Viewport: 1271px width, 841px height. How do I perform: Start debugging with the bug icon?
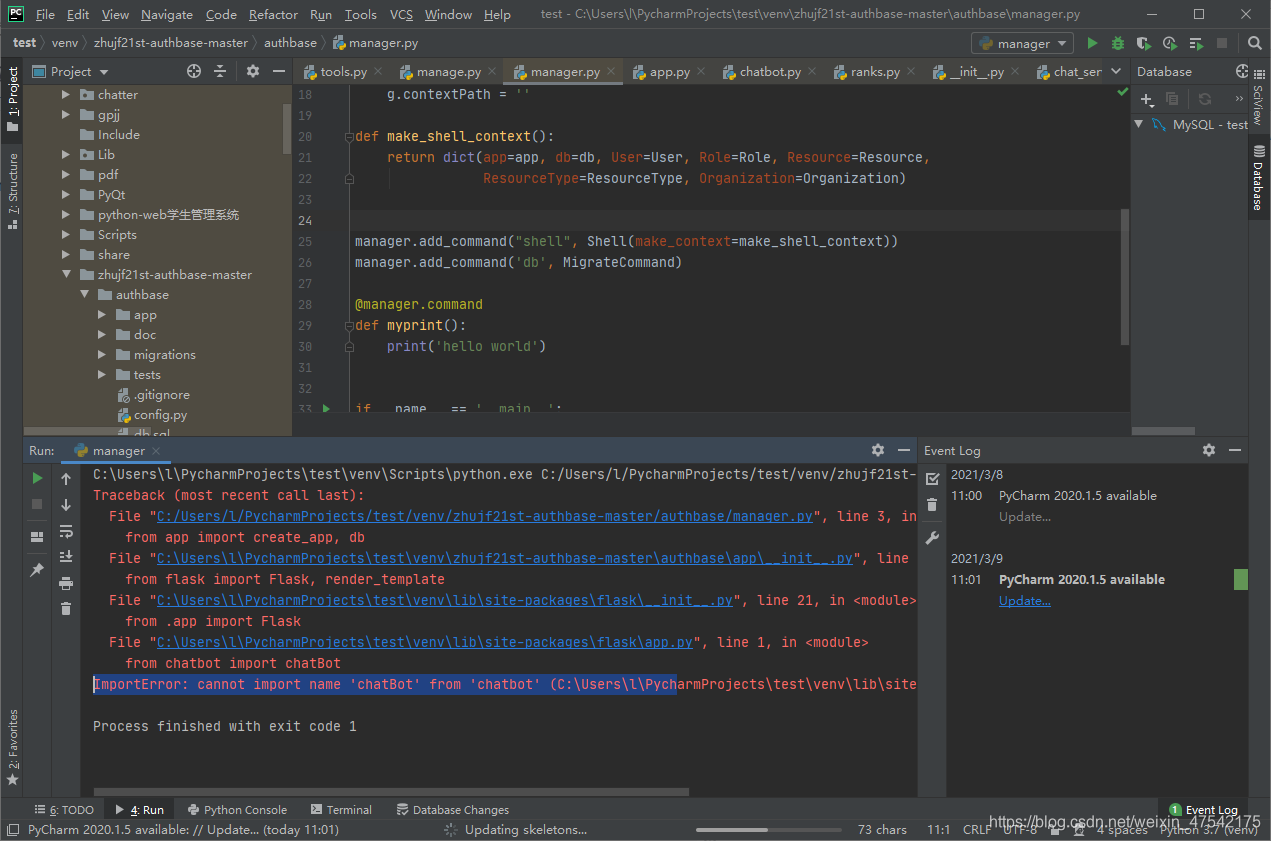1118,43
